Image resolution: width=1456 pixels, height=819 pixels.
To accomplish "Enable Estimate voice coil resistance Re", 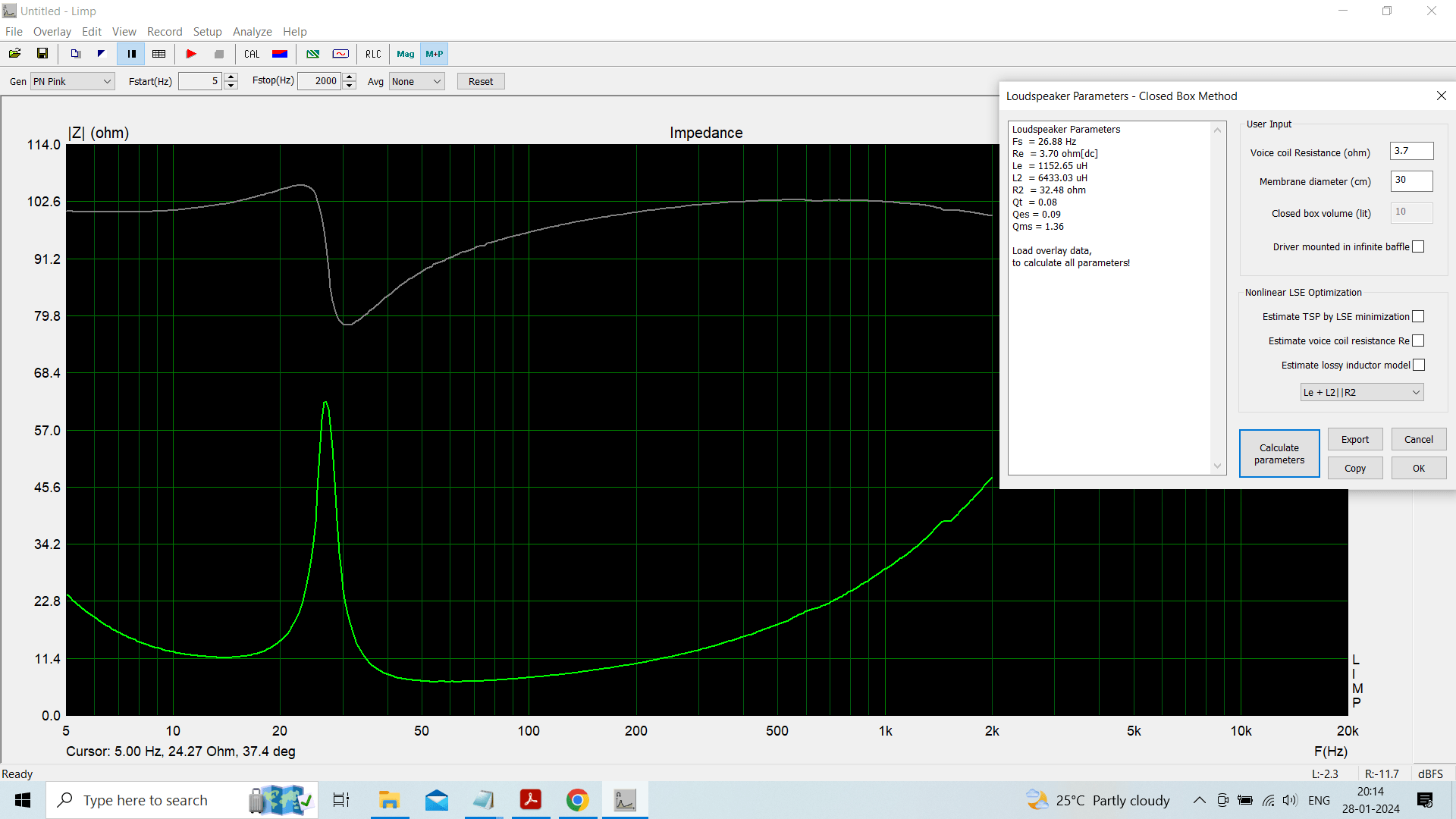I will 1418,340.
